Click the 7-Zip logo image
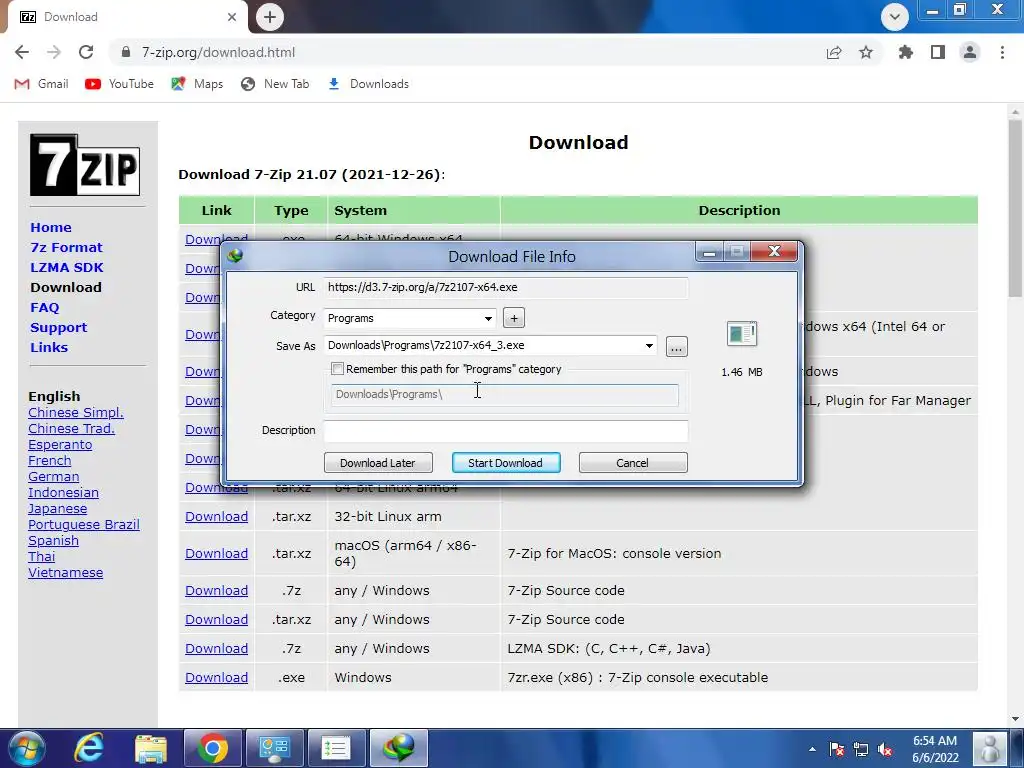The height and width of the screenshot is (768, 1024). pyautogui.click(x=85, y=165)
